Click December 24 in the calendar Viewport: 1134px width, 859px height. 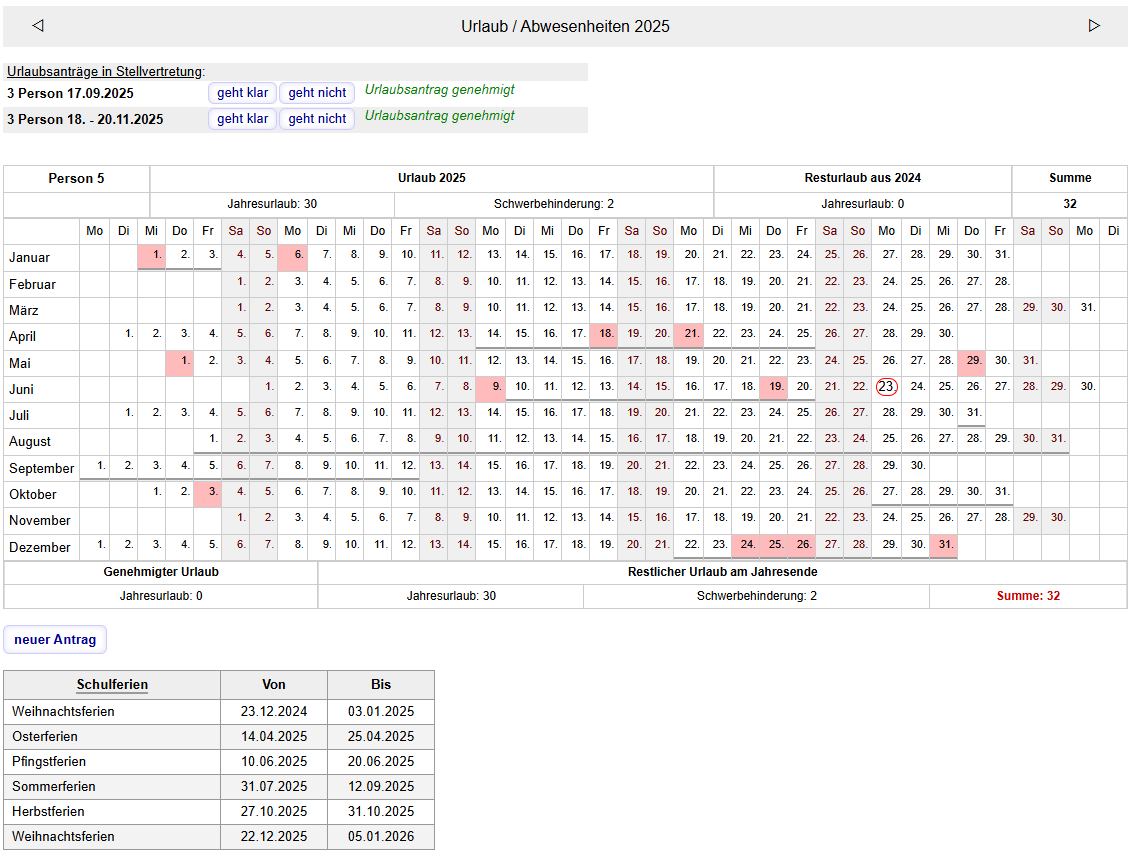746,545
